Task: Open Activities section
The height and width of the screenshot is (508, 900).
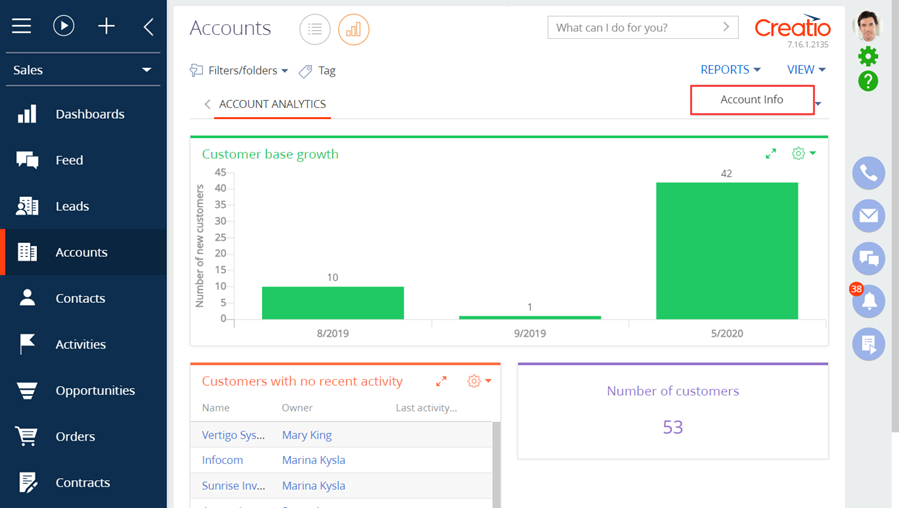Action: (83, 344)
